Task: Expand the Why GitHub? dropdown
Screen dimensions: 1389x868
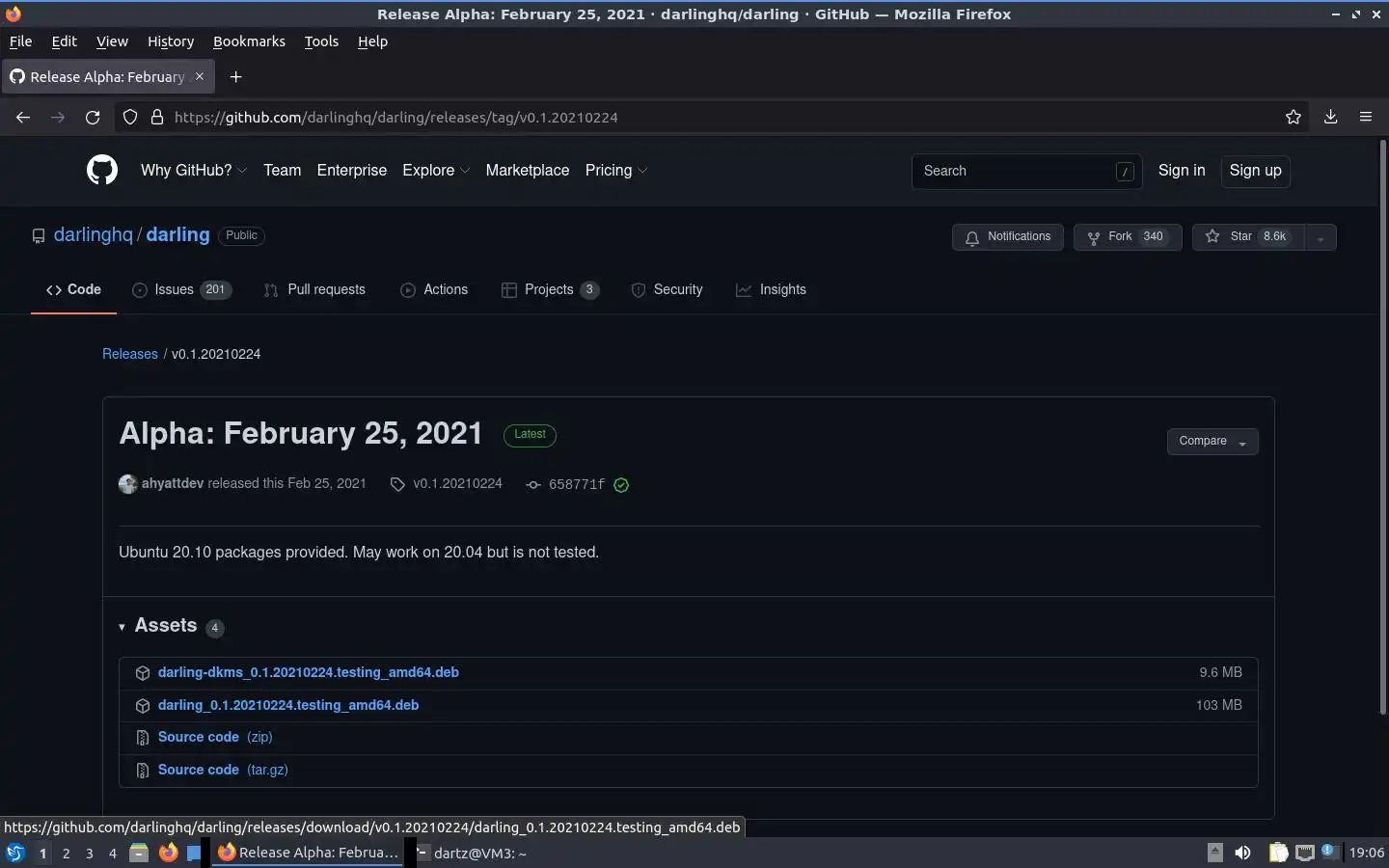Action: (194, 171)
